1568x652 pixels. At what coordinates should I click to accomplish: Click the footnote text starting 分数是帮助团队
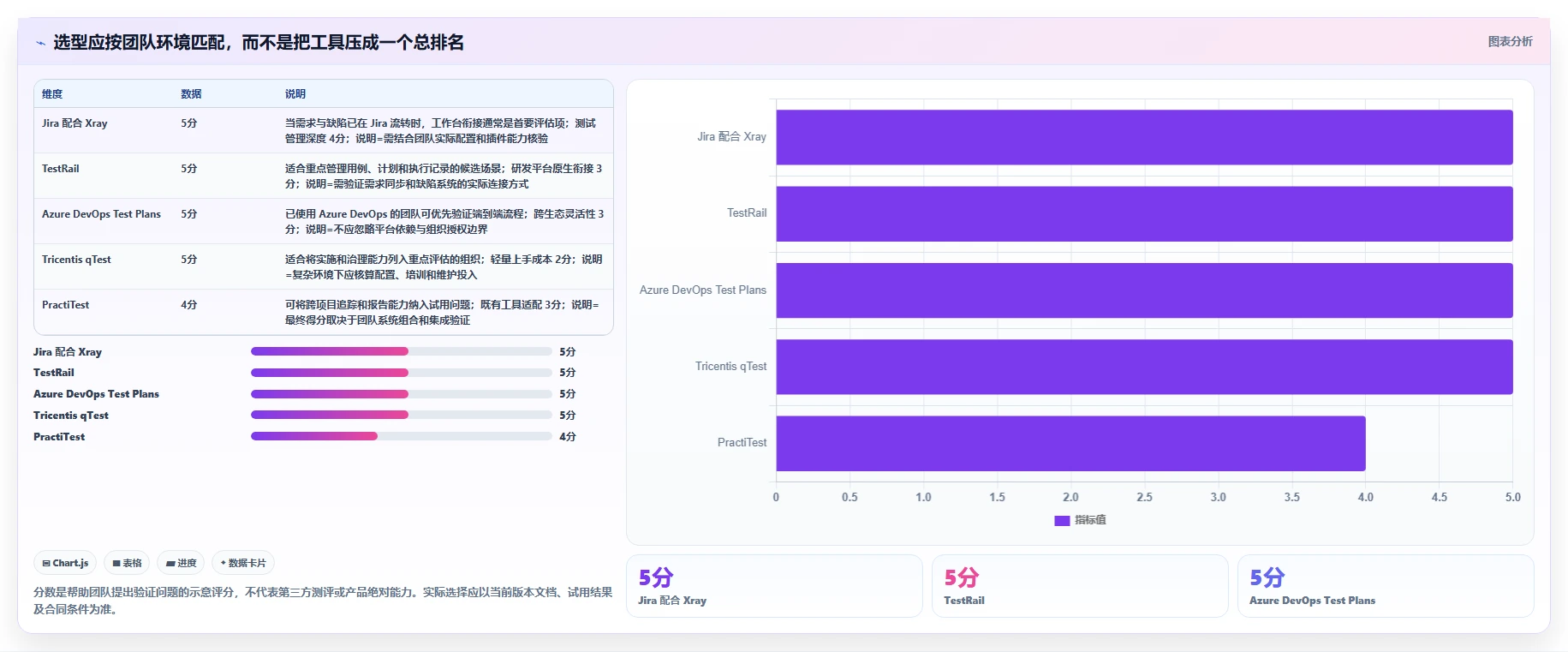coord(323,601)
